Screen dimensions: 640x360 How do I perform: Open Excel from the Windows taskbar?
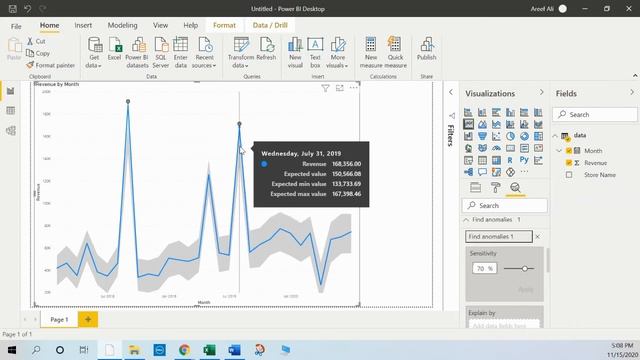(209, 350)
